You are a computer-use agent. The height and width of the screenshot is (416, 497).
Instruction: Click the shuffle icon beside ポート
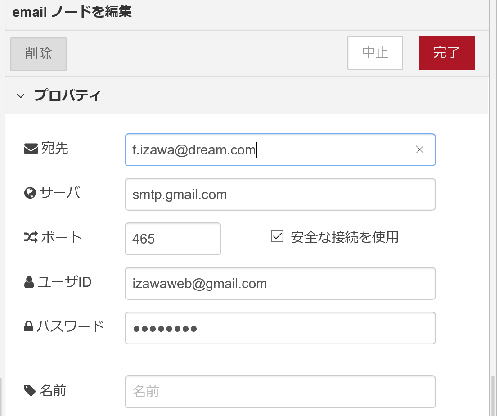point(31,237)
